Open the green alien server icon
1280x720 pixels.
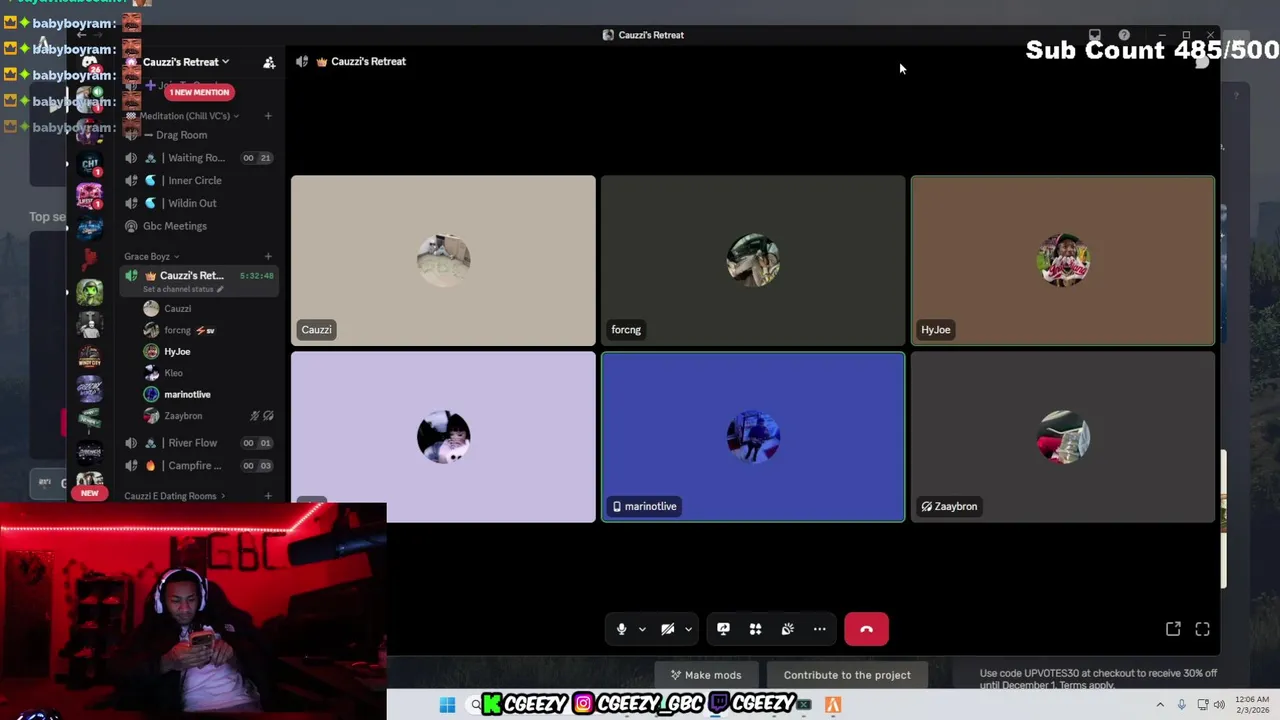click(x=90, y=293)
